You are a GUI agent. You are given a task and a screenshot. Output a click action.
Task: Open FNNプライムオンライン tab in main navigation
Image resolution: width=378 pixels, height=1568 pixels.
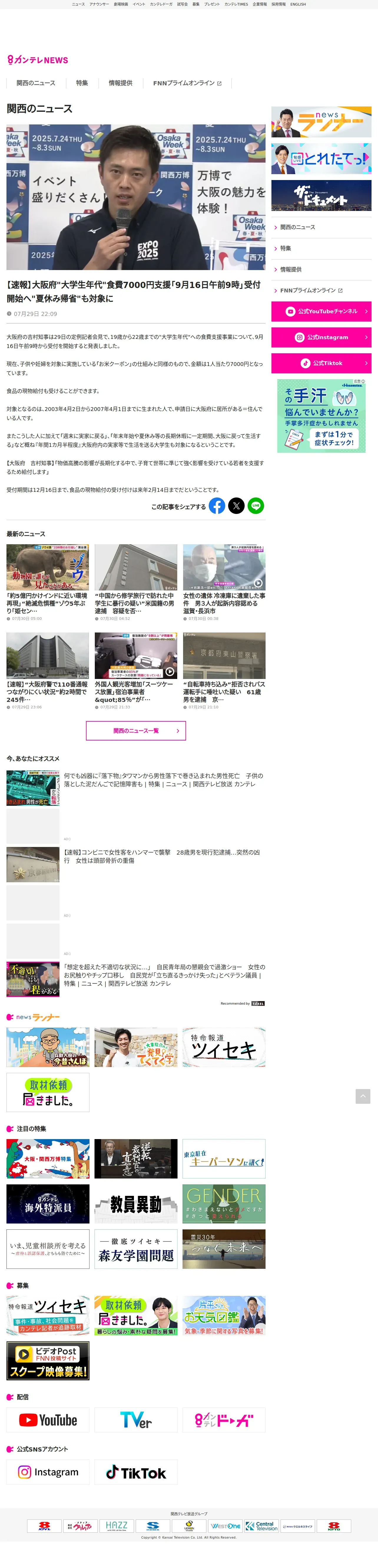coord(187,83)
